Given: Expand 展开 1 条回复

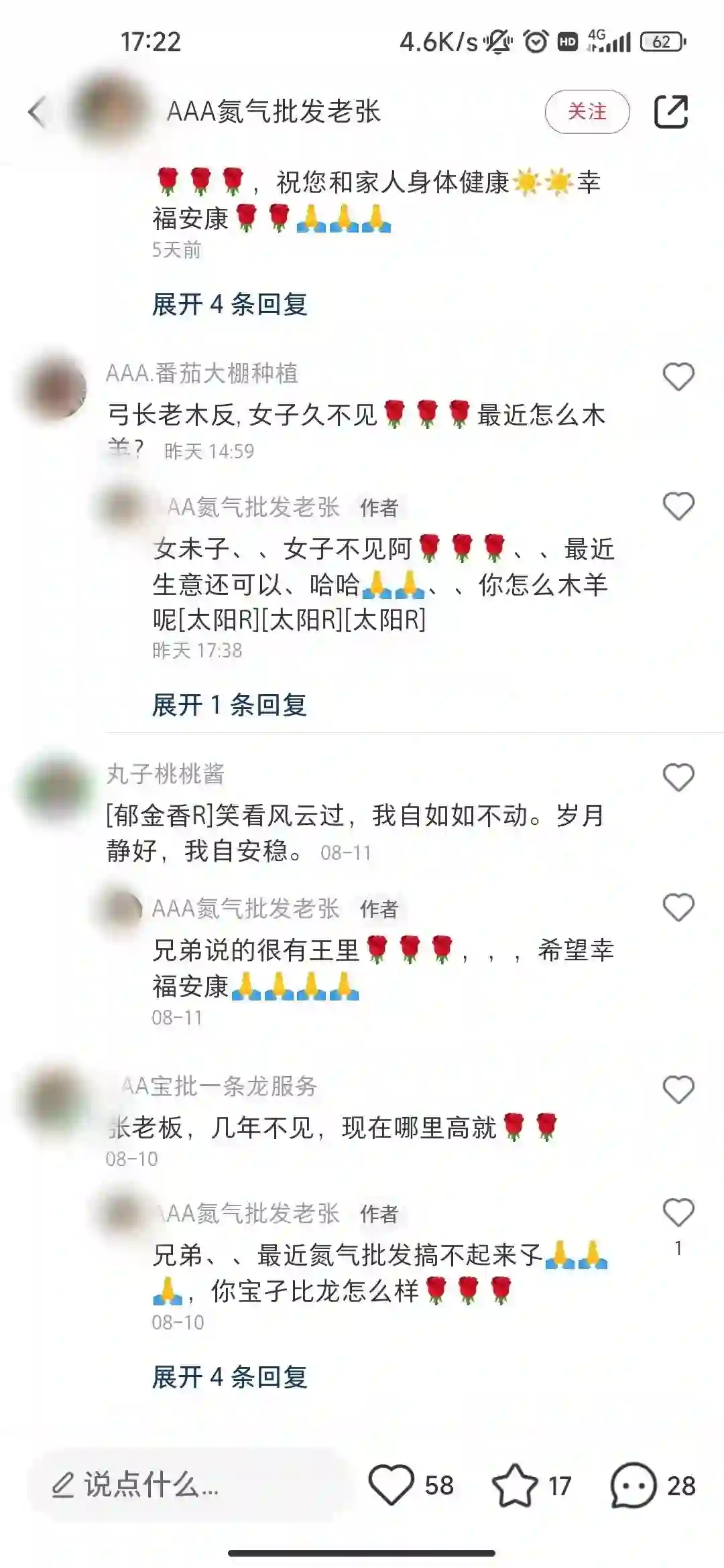Looking at the screenshot, I should pyautogui.click(x=229, y=705).
